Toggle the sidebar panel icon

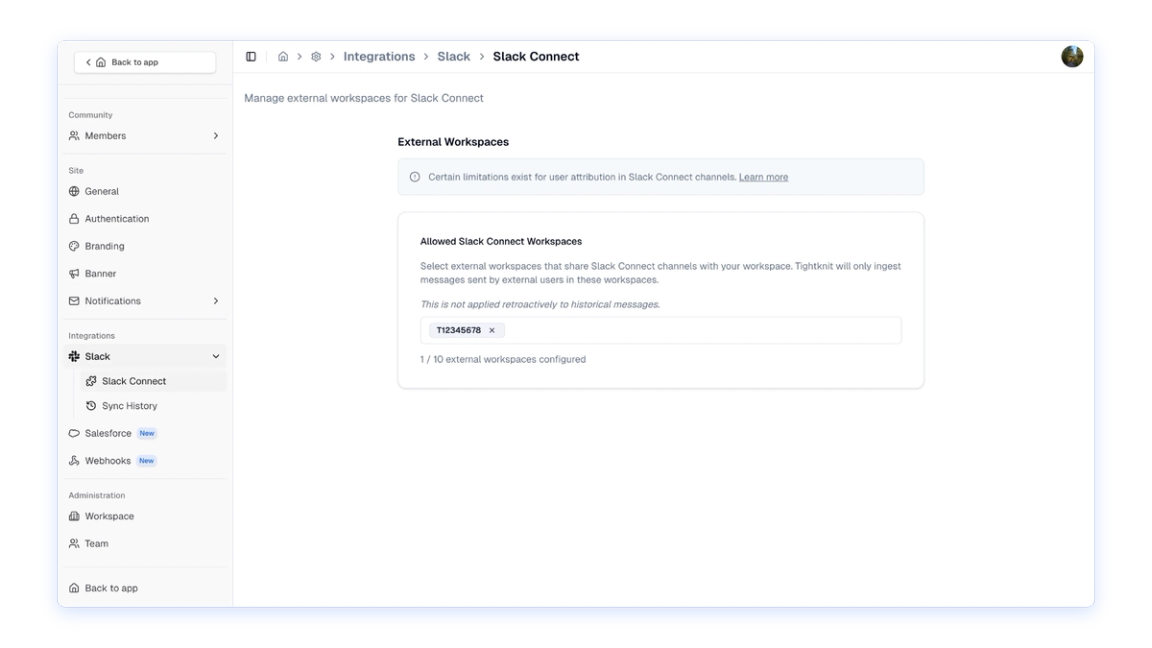click(251, 57)
